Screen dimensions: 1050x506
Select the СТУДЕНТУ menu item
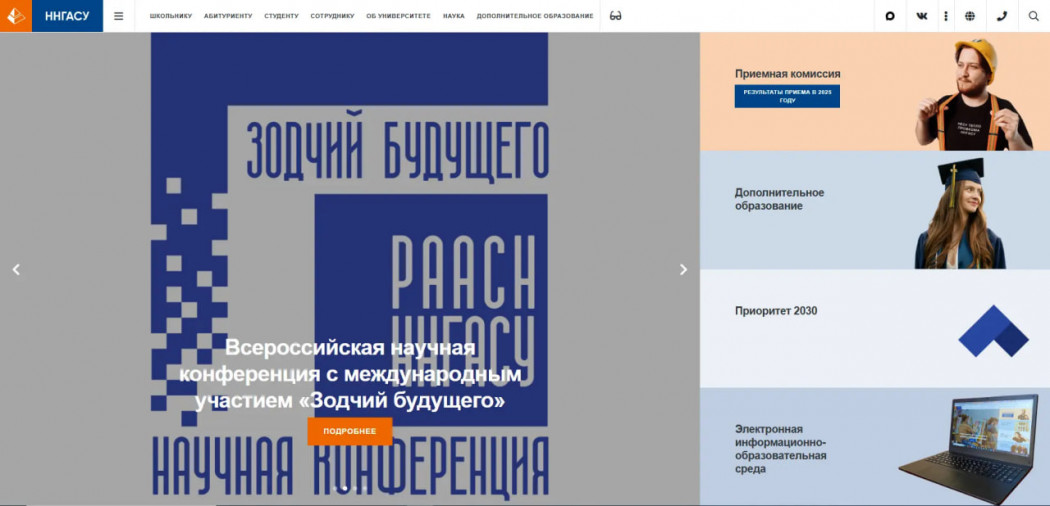point(281,16)
